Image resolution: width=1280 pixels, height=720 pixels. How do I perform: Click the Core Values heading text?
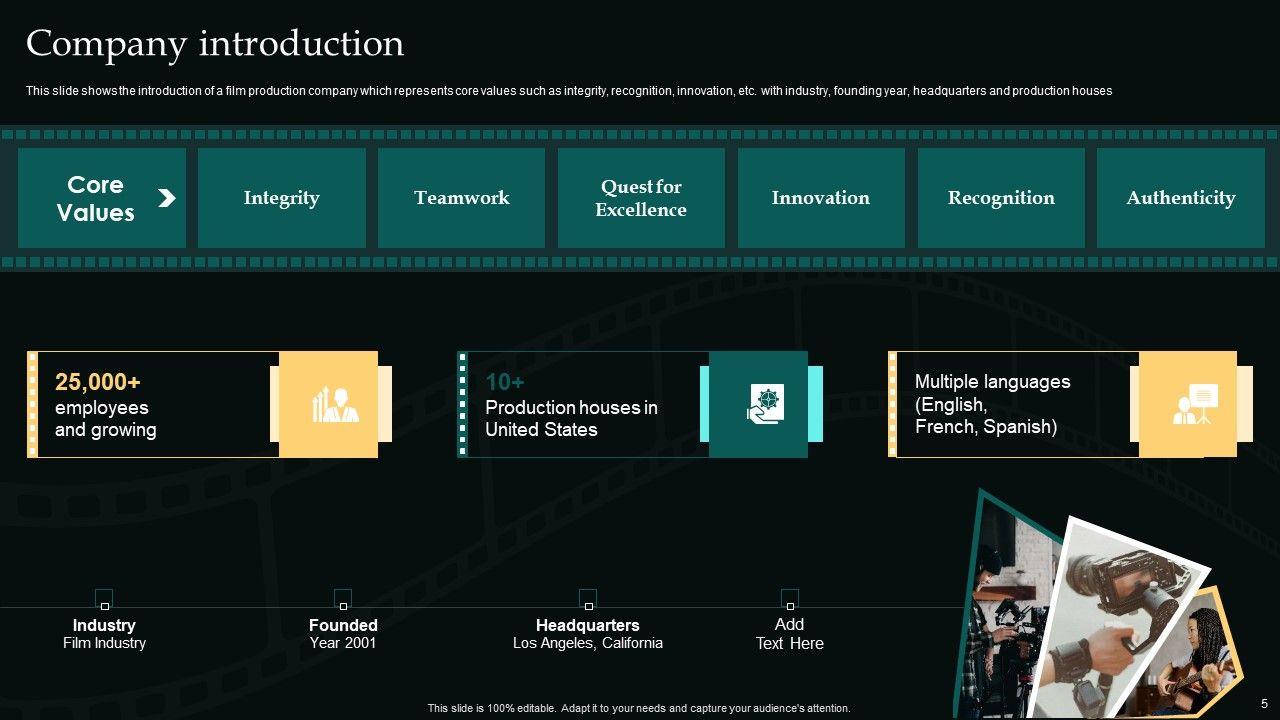point(95,199)
